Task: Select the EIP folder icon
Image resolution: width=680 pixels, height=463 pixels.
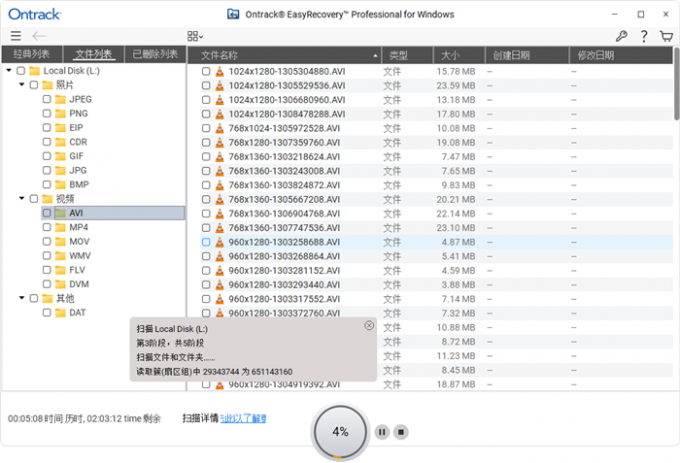Action: (60, 128)
